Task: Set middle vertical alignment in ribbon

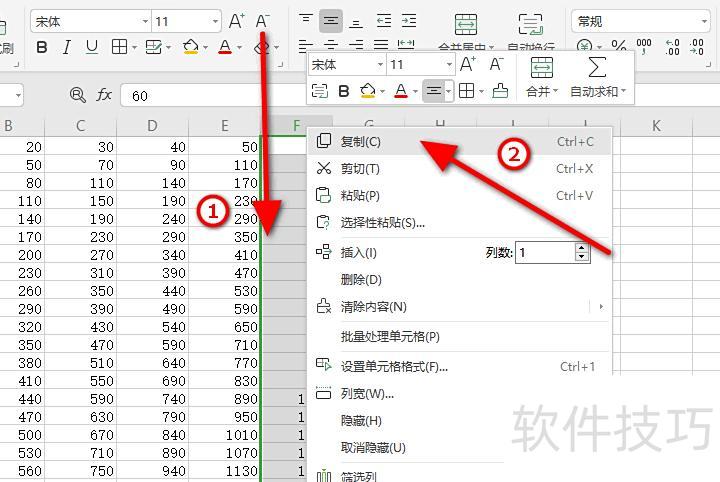Action: click(x=331, y=21)
